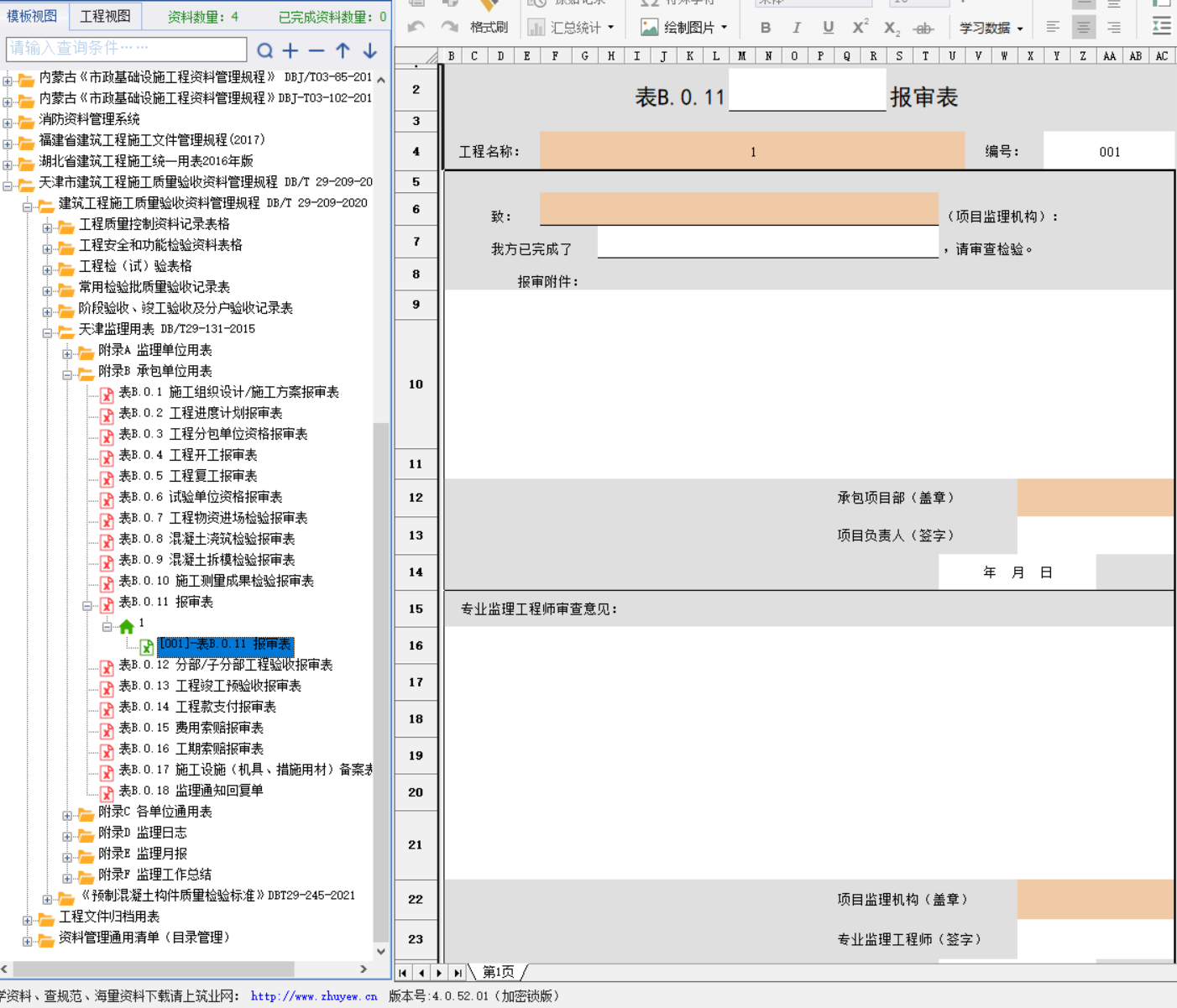1177x1008 pixels.
Task: Click the form title blank field
Action: pos(808,90)
